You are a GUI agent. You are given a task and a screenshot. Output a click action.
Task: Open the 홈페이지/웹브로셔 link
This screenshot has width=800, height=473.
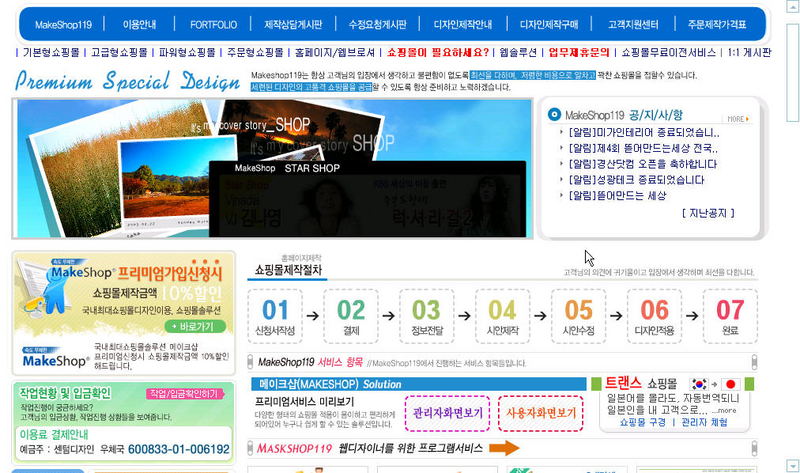pos(335,52)
